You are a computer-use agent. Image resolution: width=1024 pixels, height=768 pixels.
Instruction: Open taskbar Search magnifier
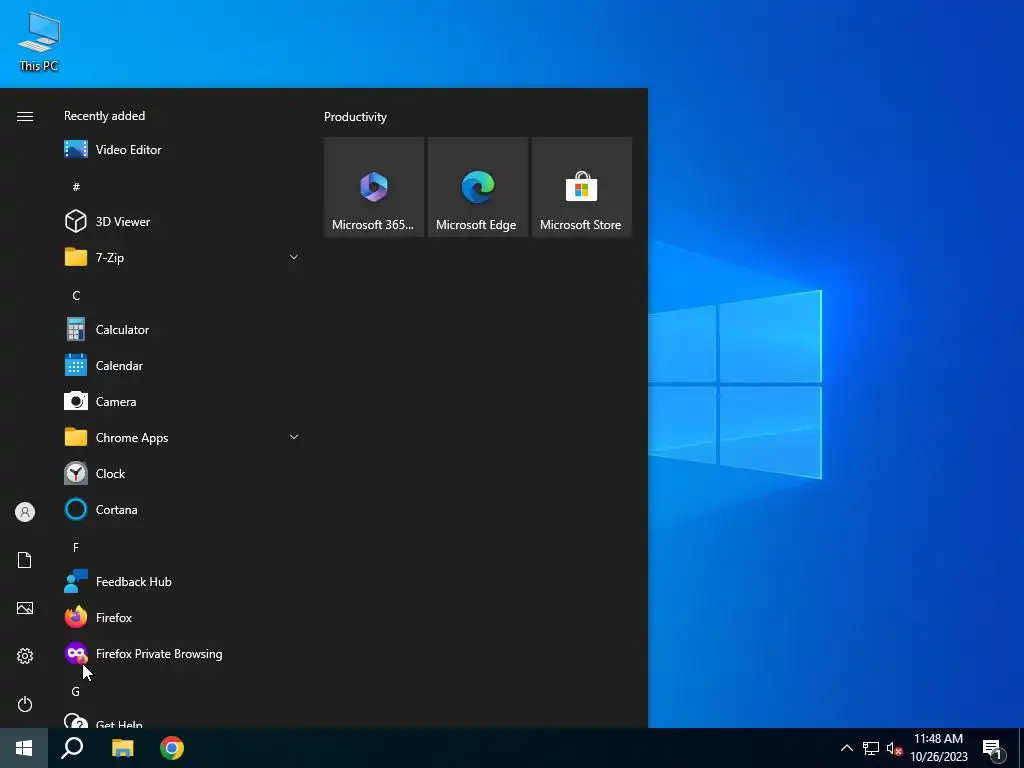(x=72, y=748)
